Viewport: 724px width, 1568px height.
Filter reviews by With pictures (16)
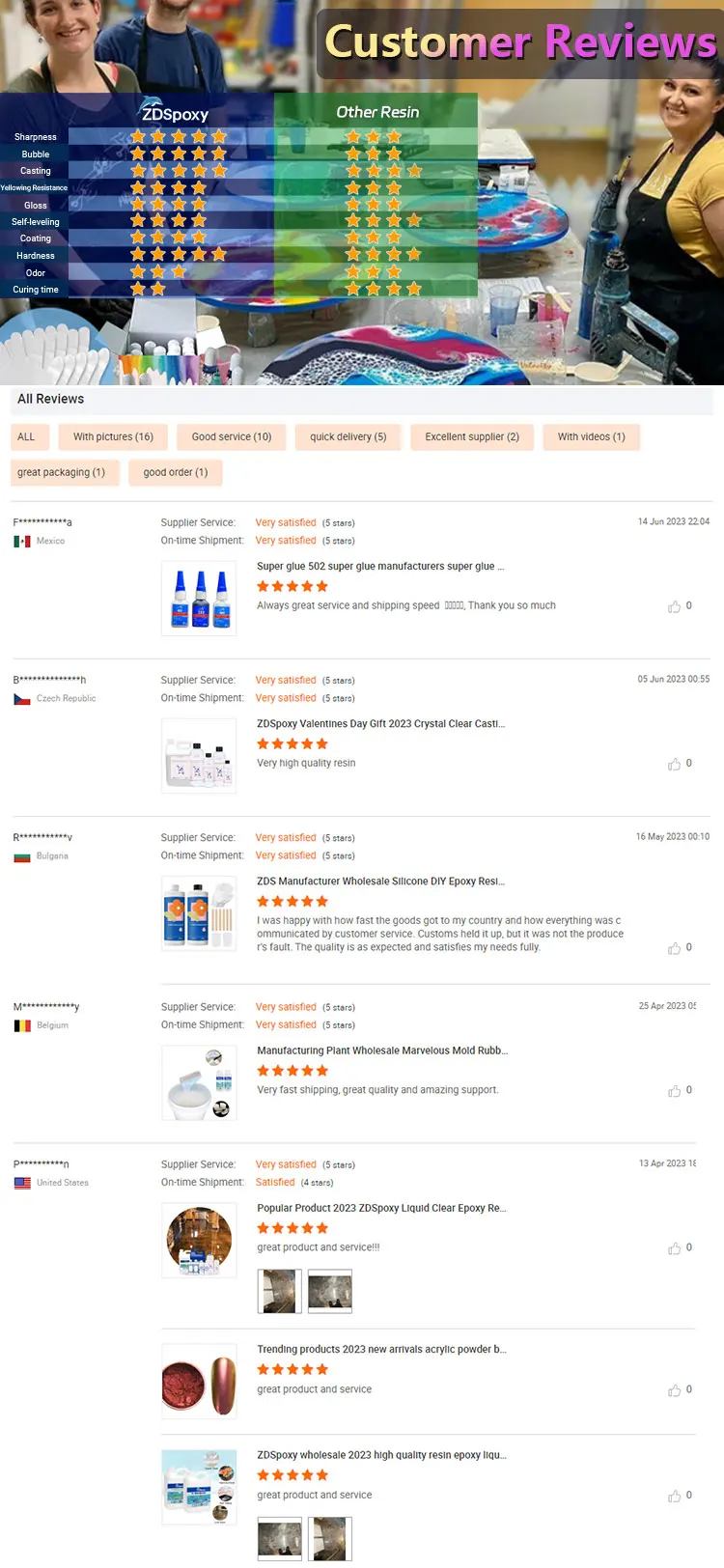pos(113,437)
